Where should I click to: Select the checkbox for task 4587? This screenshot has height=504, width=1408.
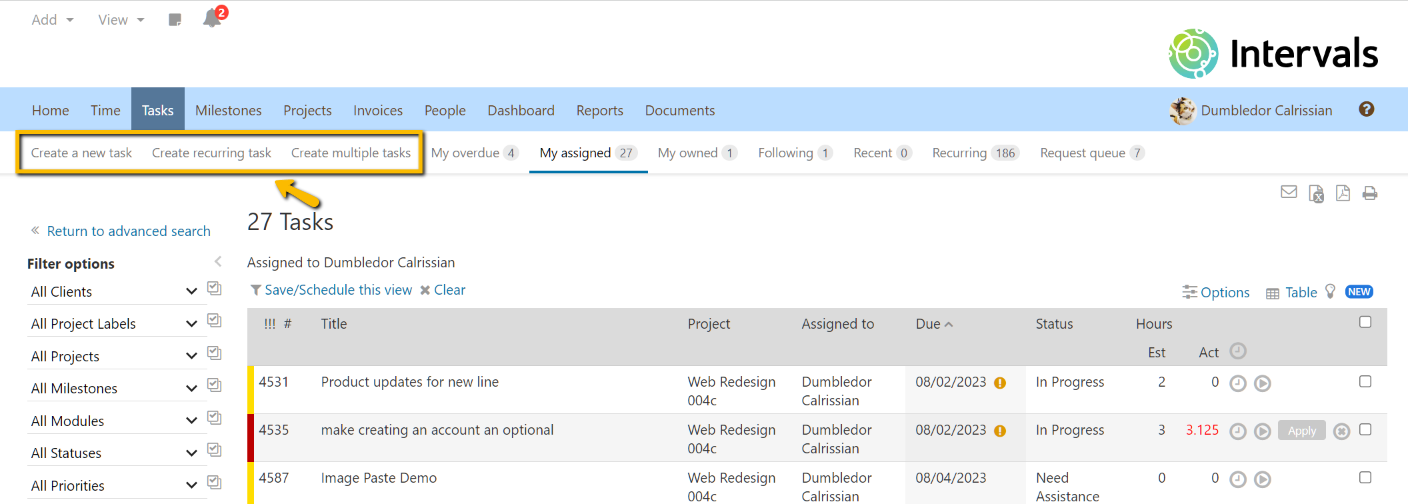tap(1365, 478)
